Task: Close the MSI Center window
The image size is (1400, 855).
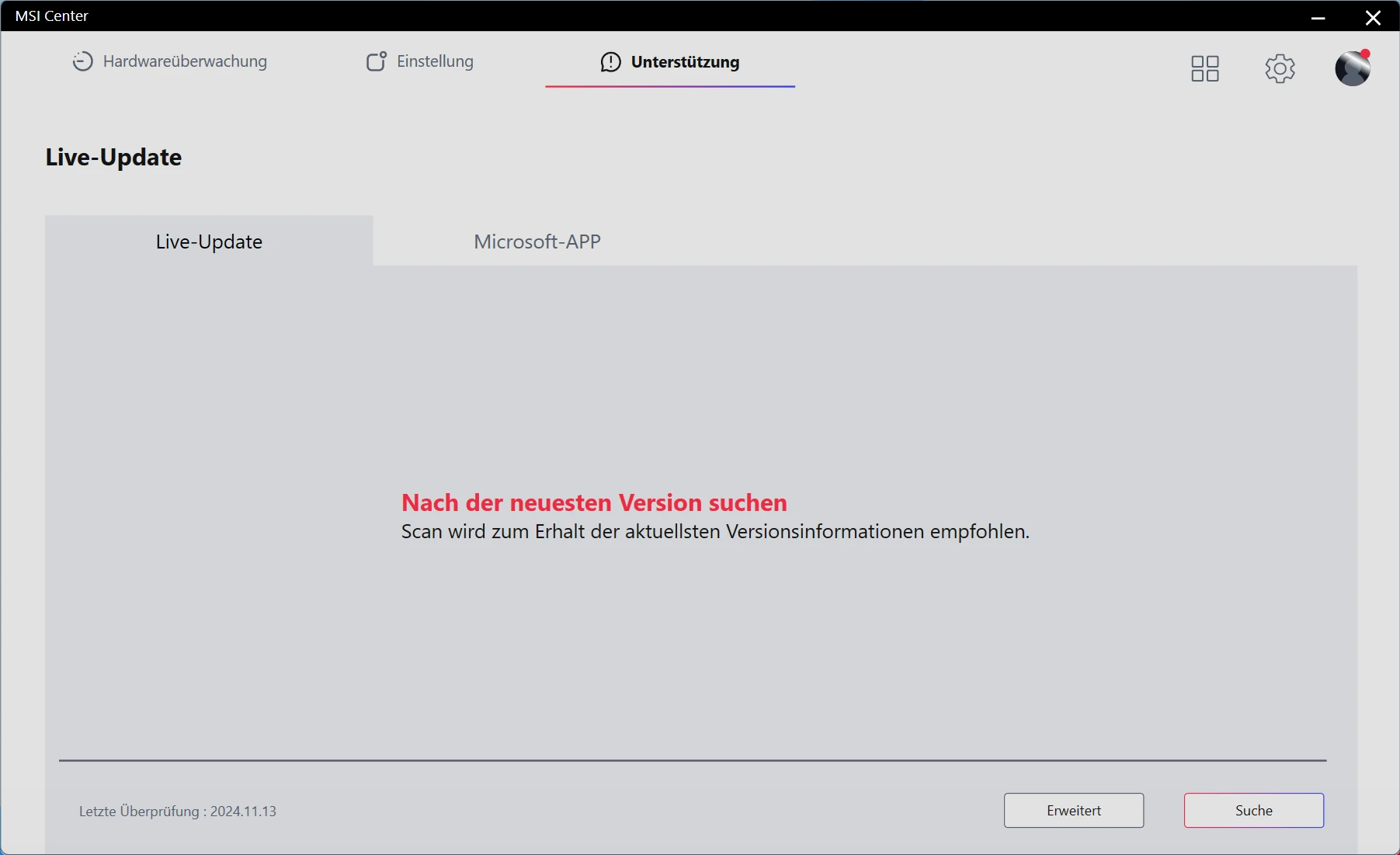Action: [1373, 17]
